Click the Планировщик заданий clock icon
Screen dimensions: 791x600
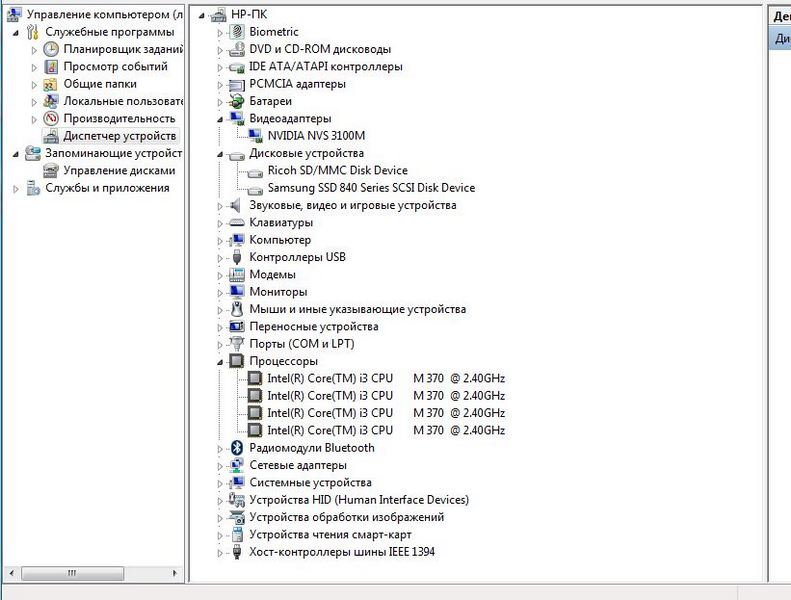pos(51,49)
